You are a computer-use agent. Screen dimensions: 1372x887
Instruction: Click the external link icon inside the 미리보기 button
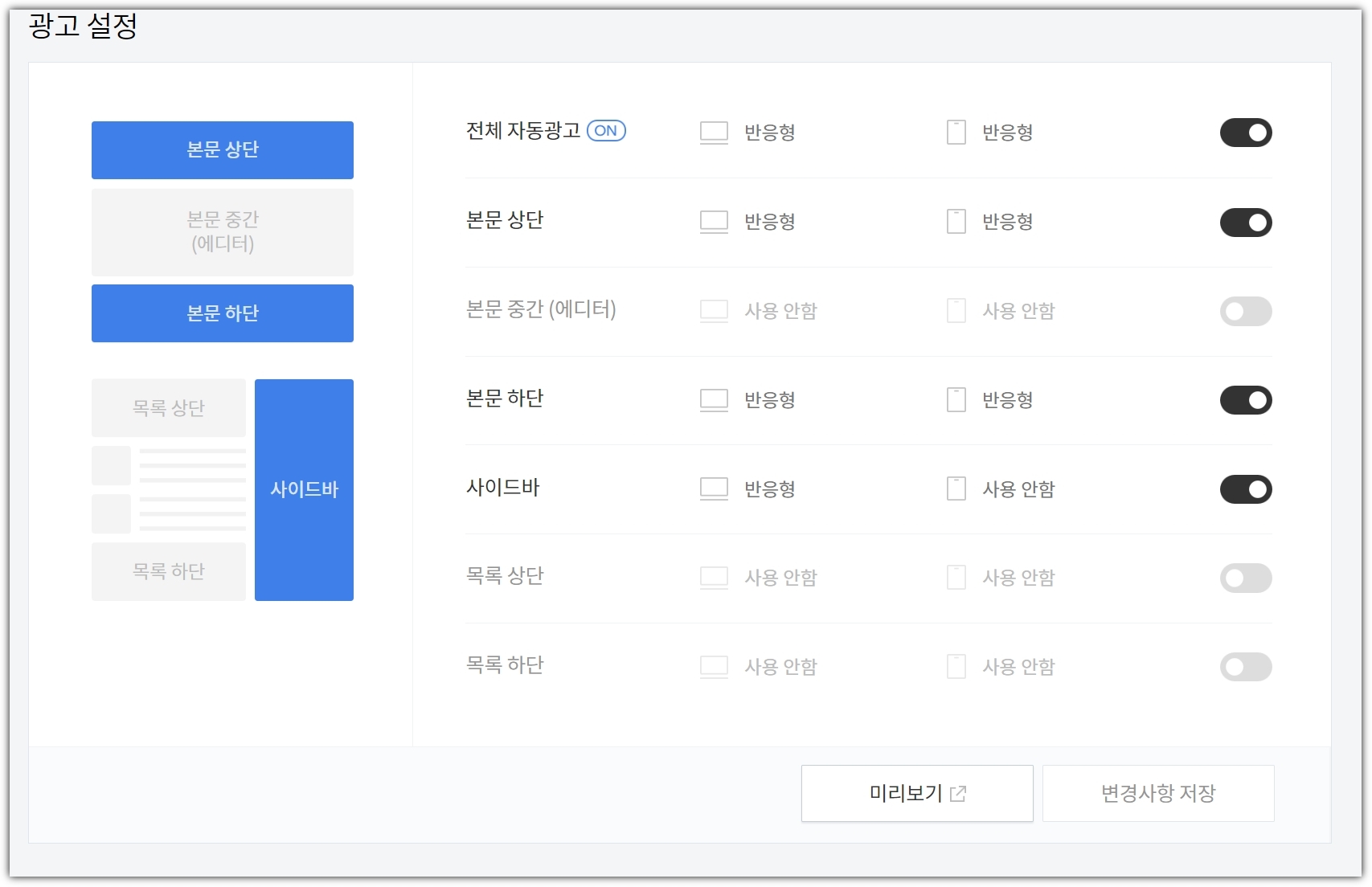click(x=957, y=793)
